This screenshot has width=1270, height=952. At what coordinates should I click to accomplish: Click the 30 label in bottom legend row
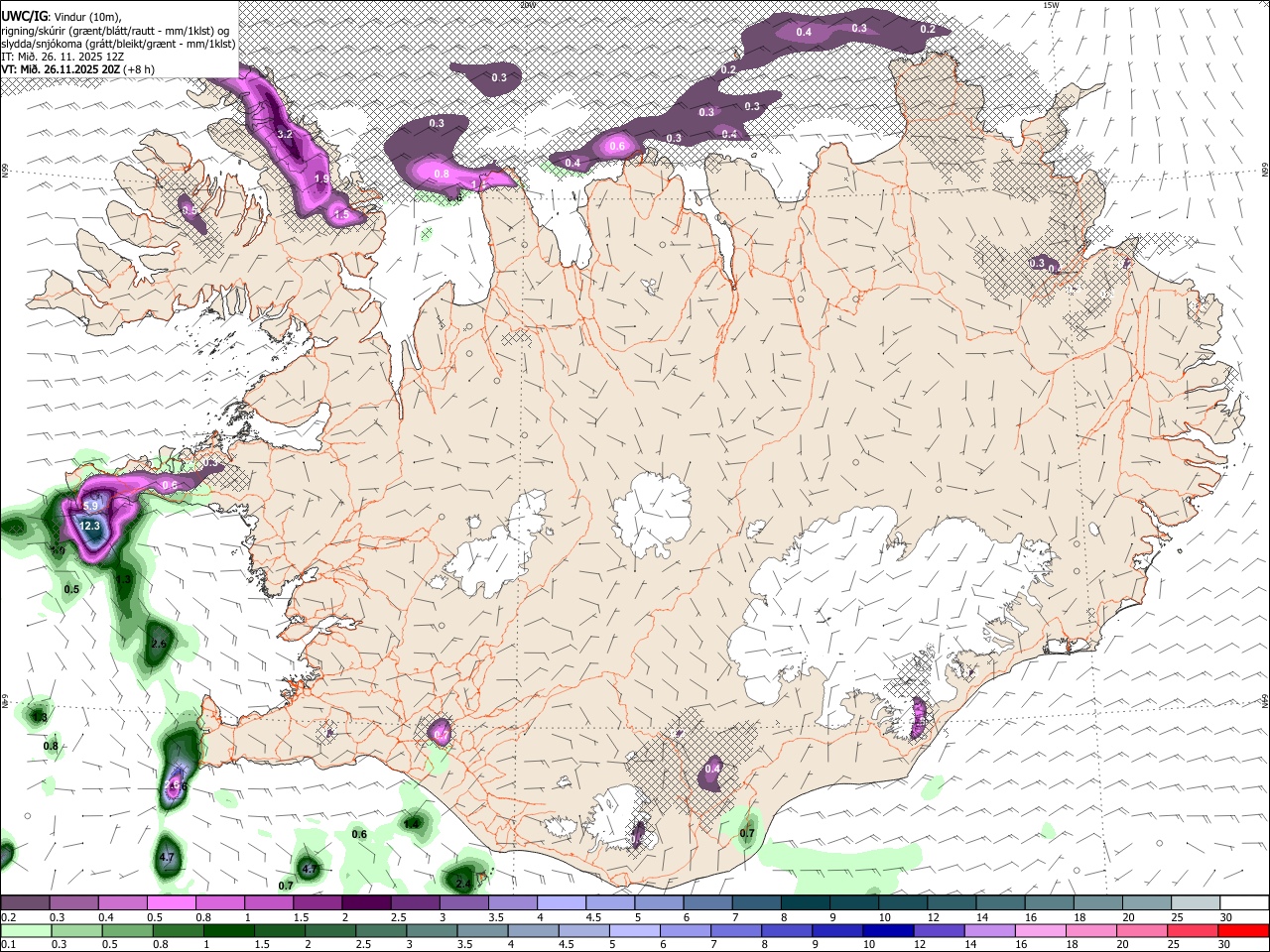1224,944
